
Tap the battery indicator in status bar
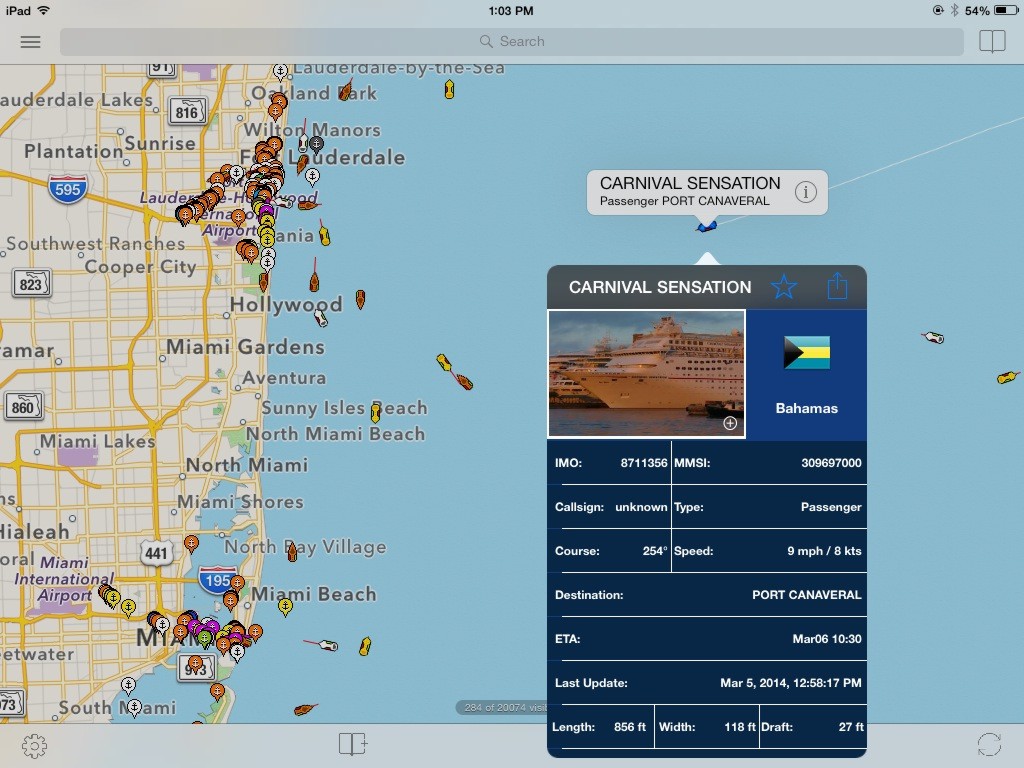(x=1006, y=10)
